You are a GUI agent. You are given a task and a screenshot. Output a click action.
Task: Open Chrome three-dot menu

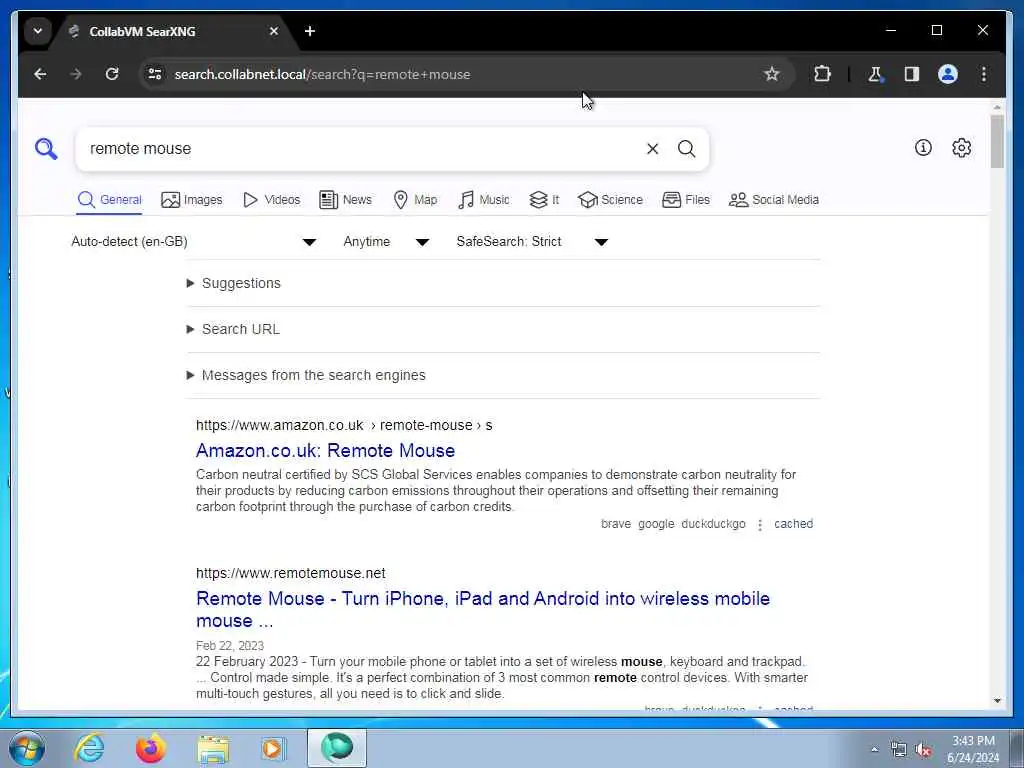984,74
